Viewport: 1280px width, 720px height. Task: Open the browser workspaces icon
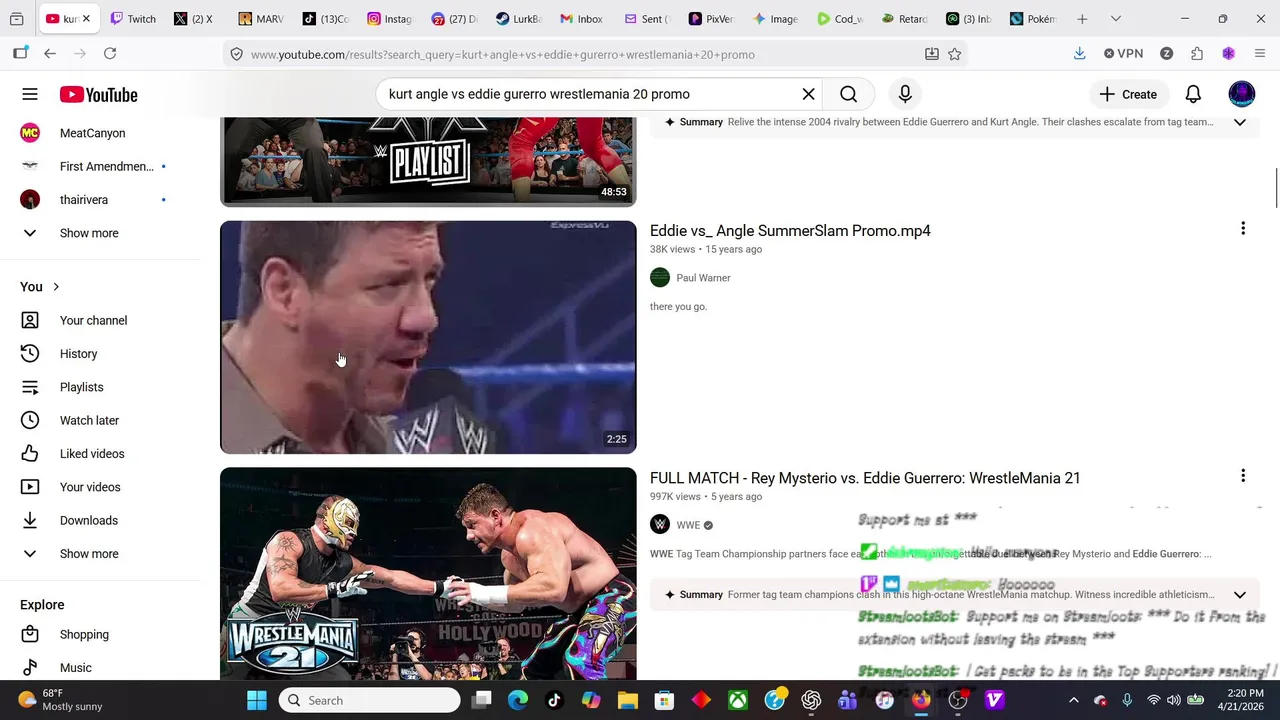coord(16,19)
